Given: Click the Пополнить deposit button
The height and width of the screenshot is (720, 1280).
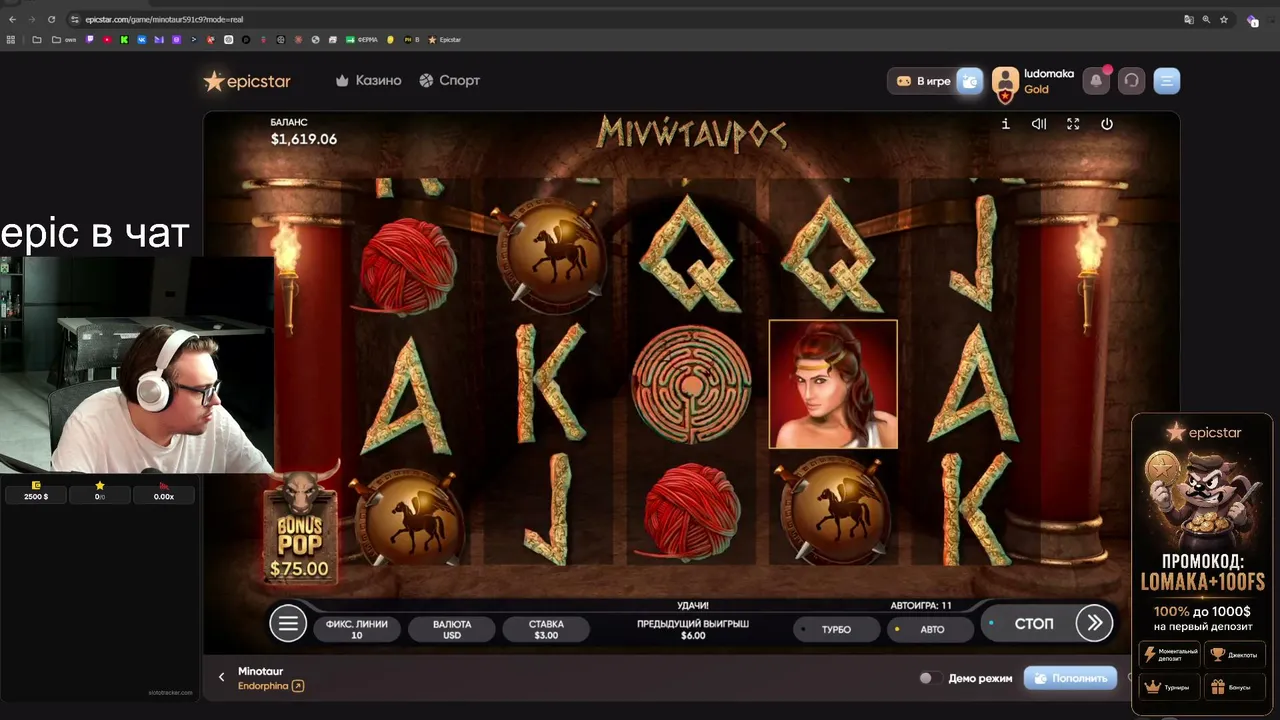Looking at the screenshot, I should (1071, 678).
